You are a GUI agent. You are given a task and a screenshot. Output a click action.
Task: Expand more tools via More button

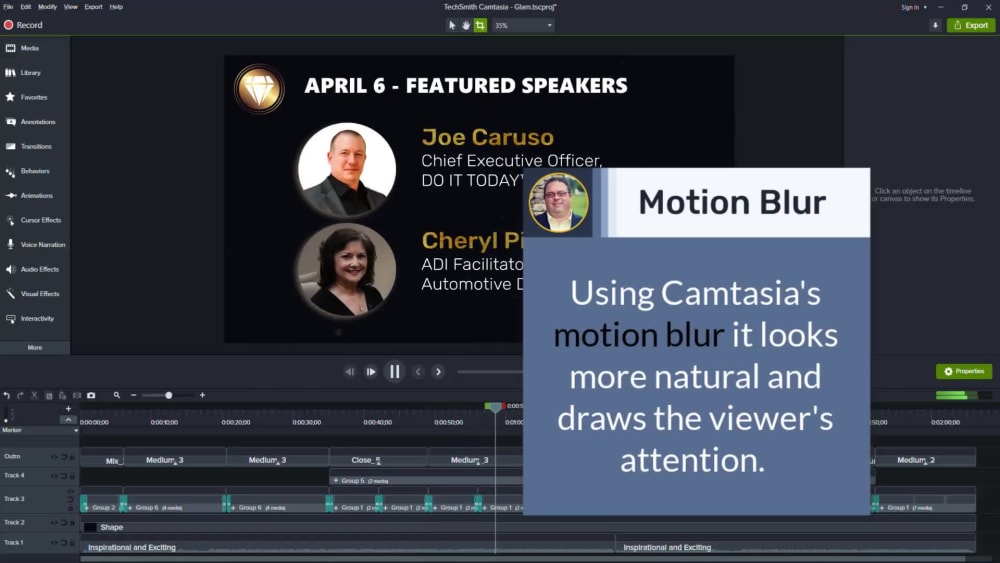[35, 347]
